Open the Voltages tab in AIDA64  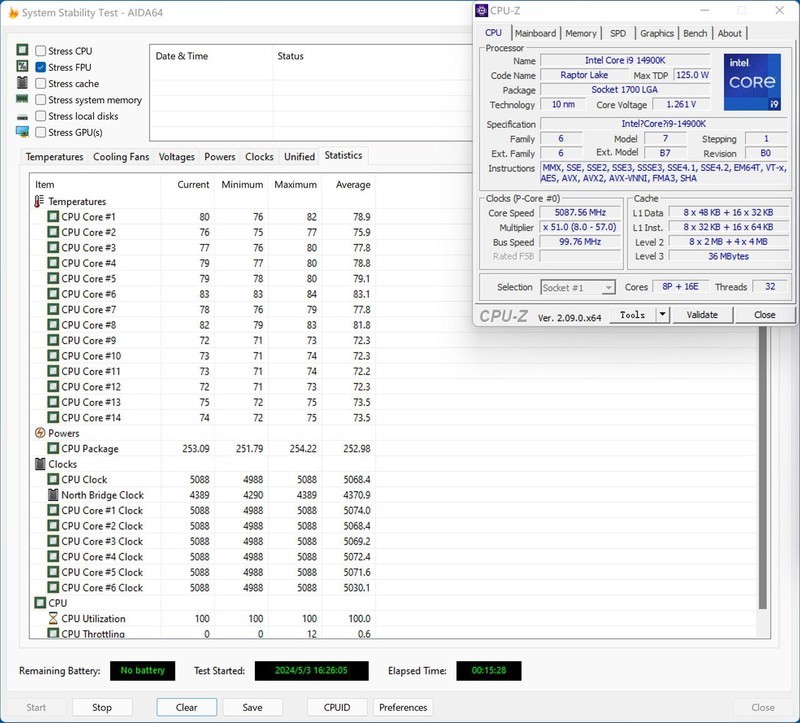(176, 156)
